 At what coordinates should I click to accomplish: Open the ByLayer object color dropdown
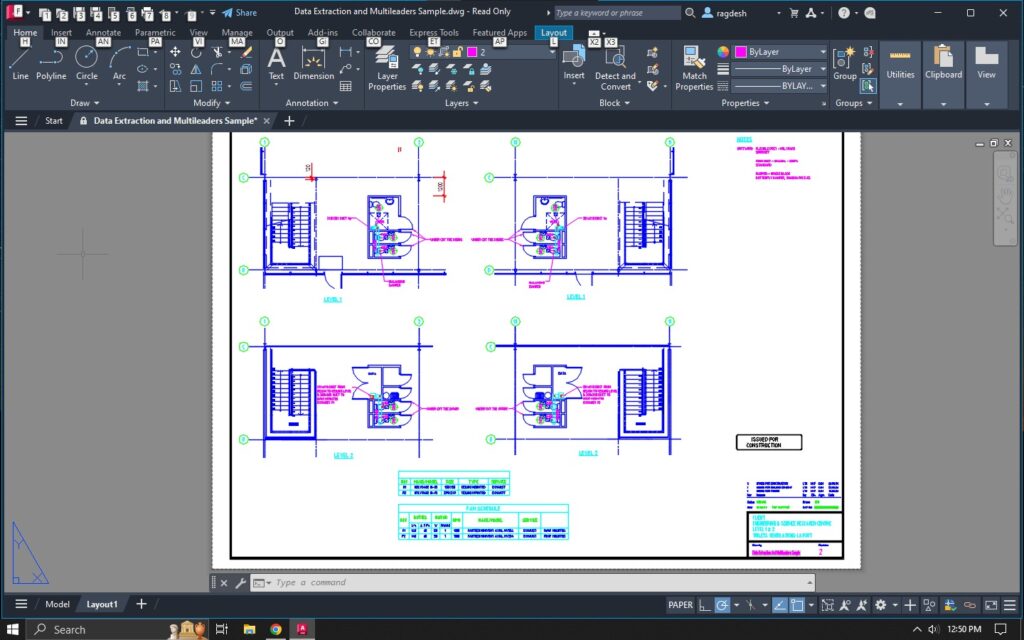click(x=781, y=52)
